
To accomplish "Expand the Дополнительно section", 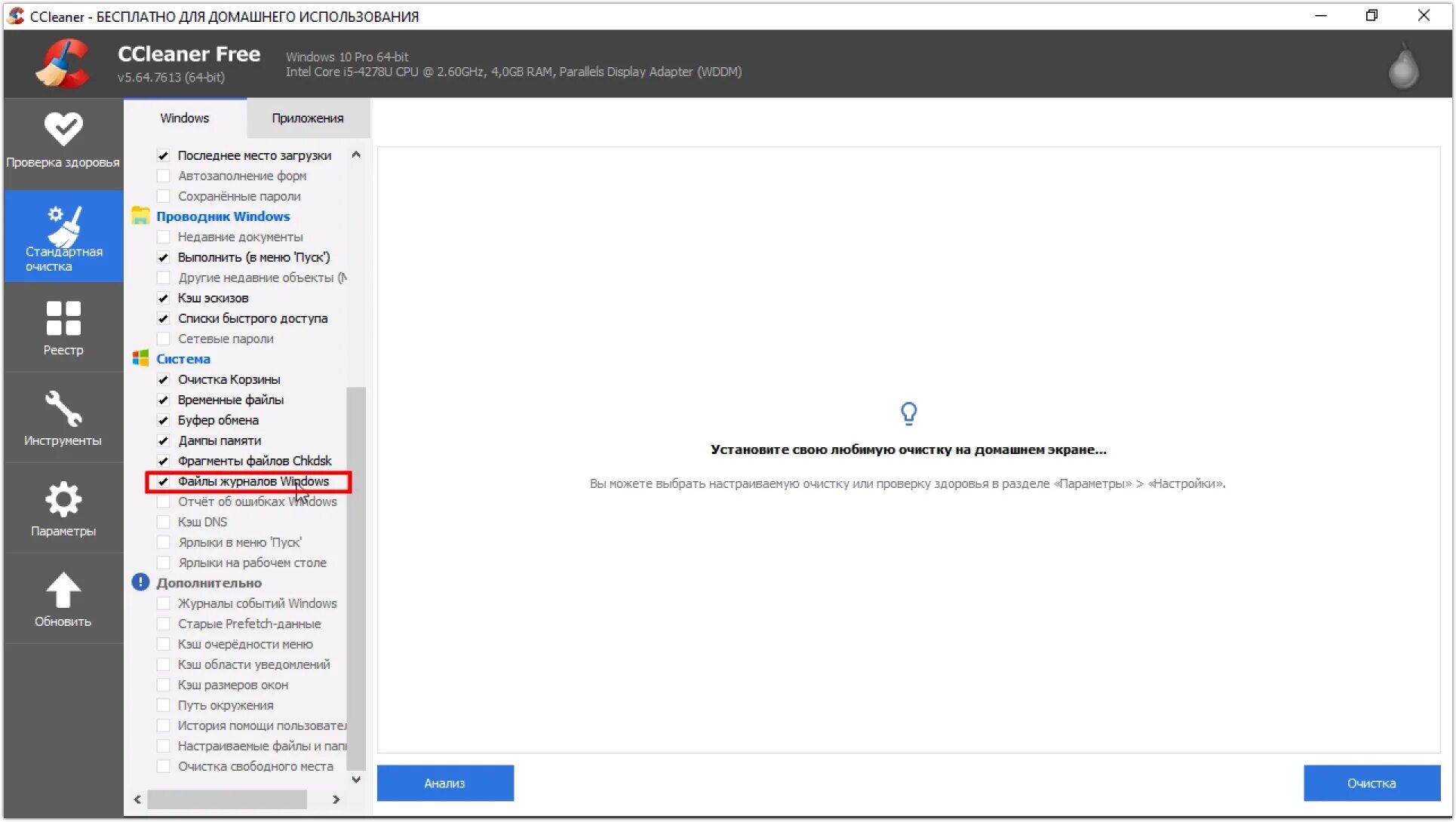I will (209, 582).
